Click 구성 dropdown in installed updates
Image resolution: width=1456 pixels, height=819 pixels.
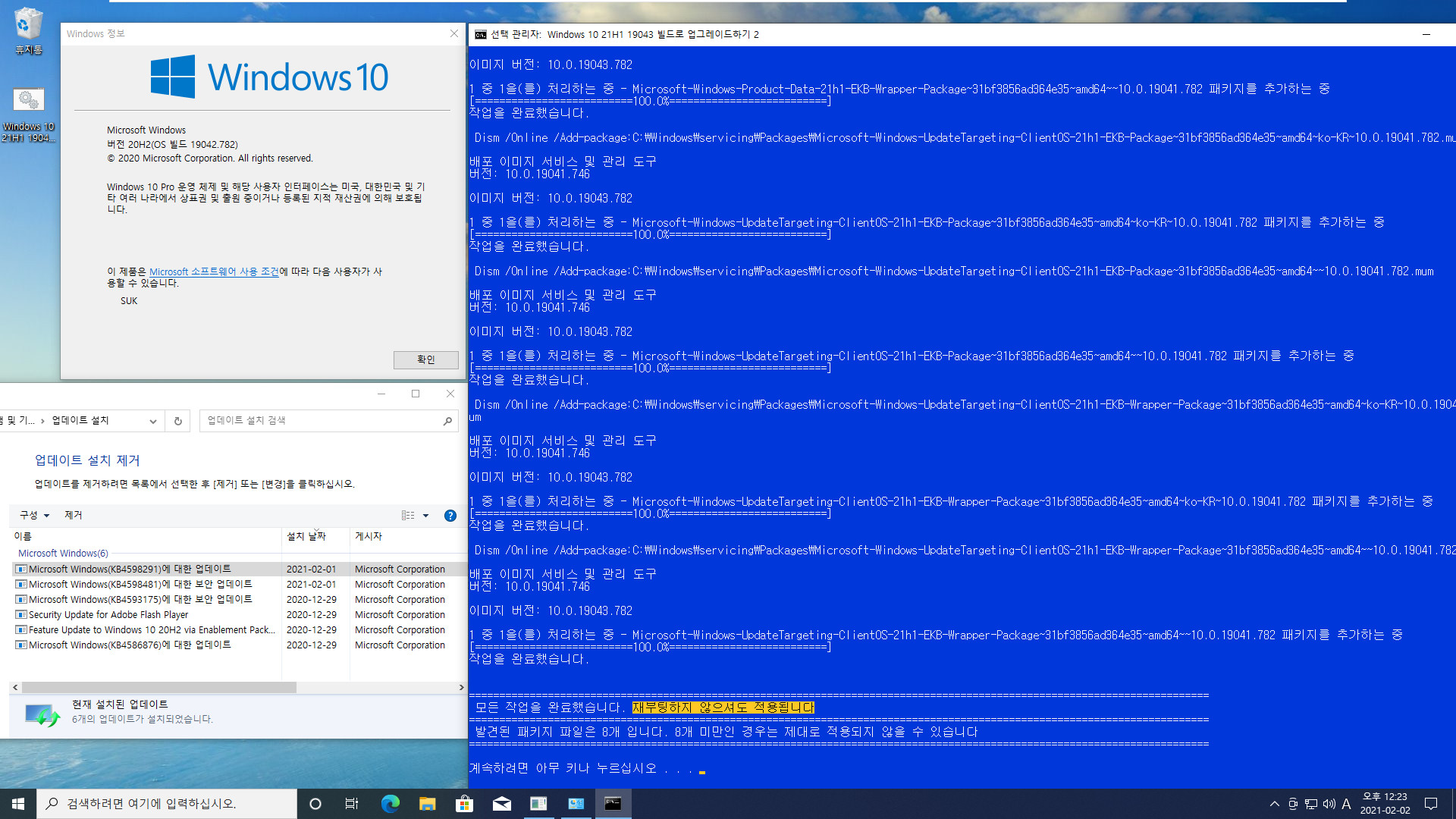click(x=29, y=514)
